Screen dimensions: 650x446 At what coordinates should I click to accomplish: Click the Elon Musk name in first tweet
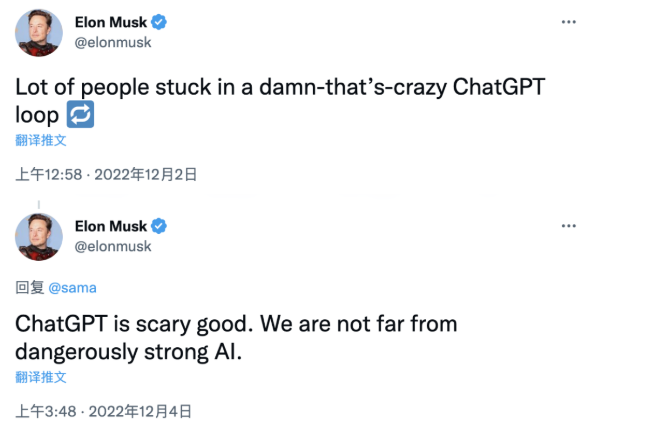pos(111,22)
